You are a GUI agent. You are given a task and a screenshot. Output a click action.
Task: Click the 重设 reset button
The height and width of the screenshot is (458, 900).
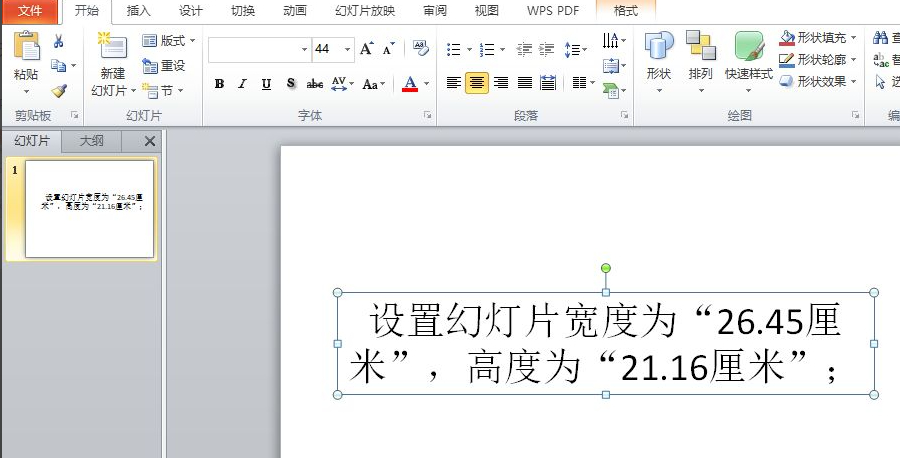[x=164, y=65]
